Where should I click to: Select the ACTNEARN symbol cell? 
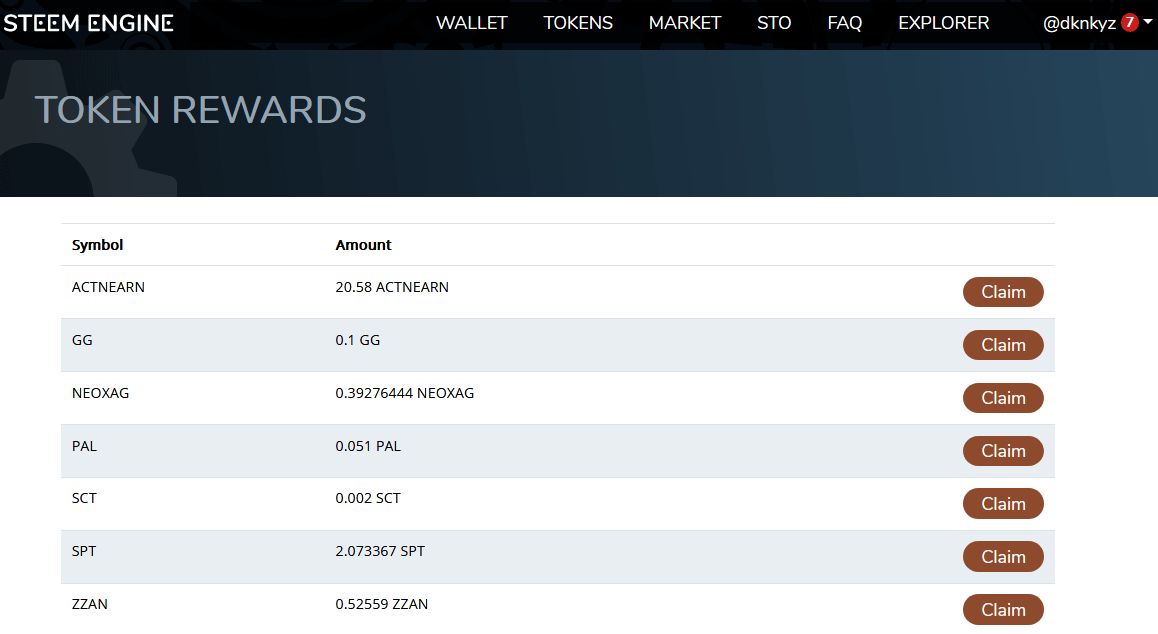pos(108,287)
